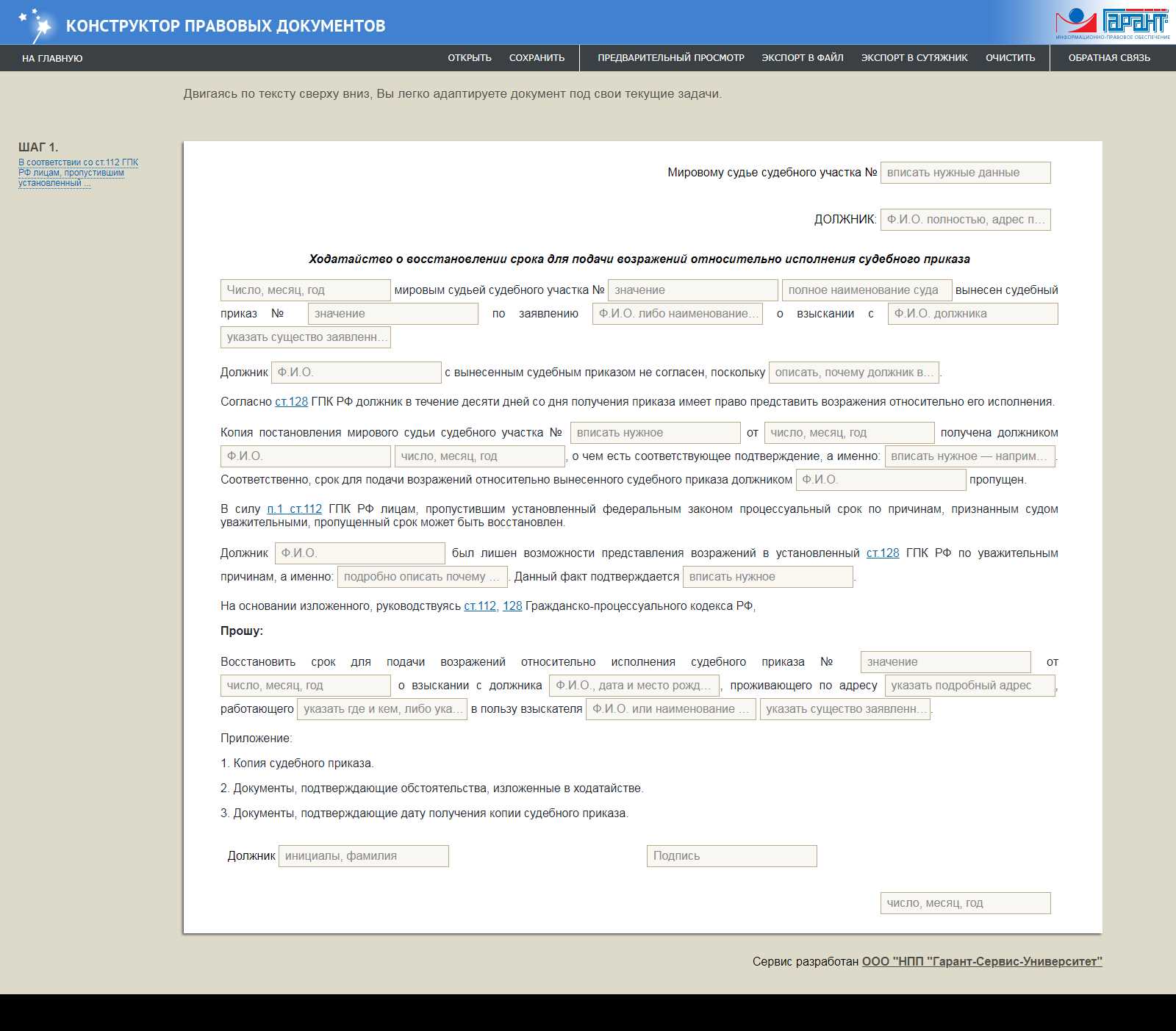Viewport: 1176px width, 1031px height.
Task: Open ОБРАТНАЯ СВЯЗЬ
Action: (x=1109, y=57)
